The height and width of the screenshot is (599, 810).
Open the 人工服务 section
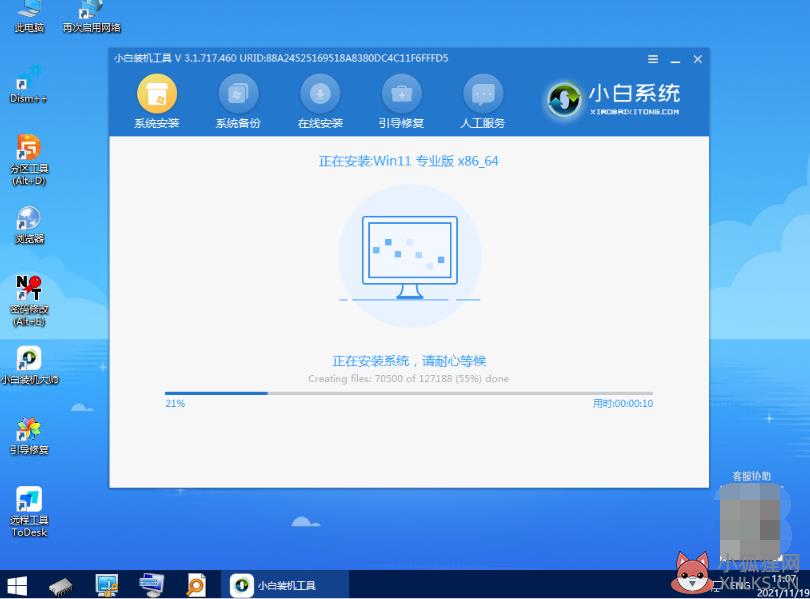482,102
